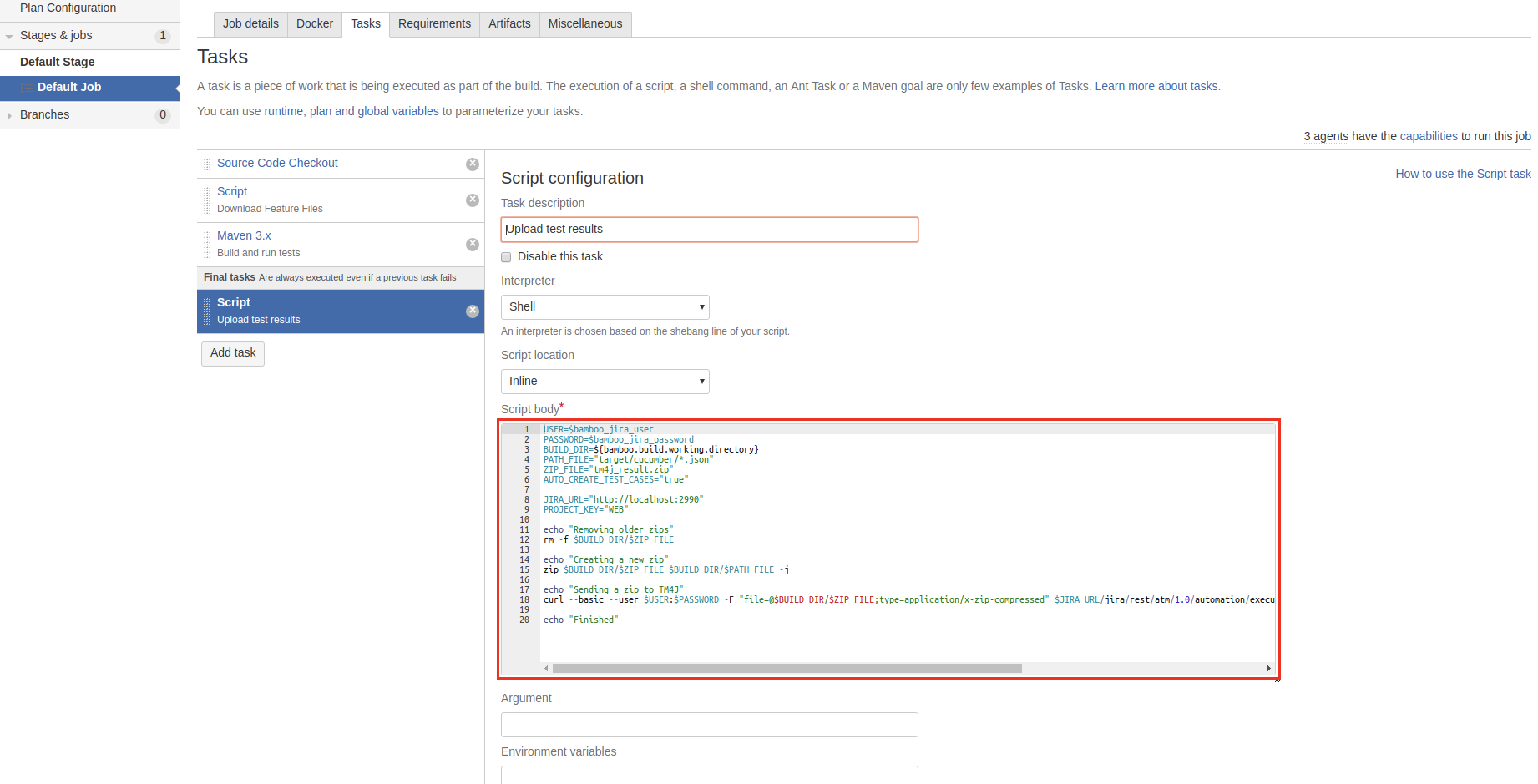The width and height of the screenshot is (1538, 784).
Task: Open the Interpreter Shell dropdown
Action: [605, 307]
